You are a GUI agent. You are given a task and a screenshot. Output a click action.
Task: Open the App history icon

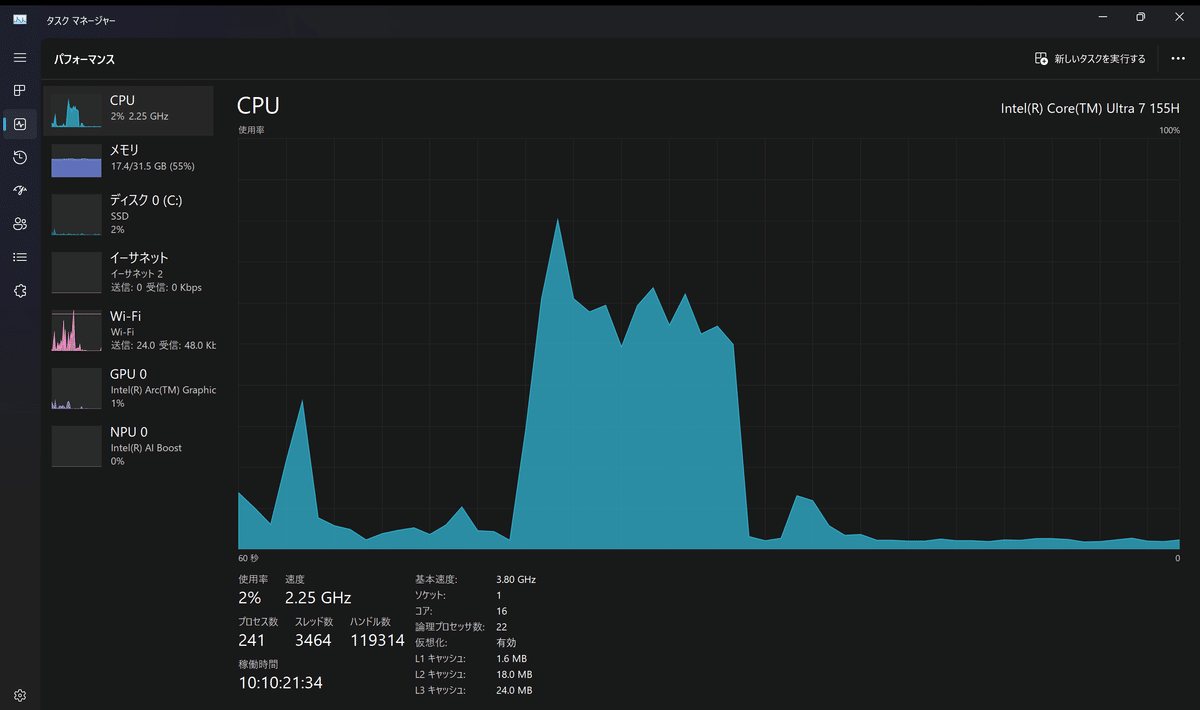pyautogui.click(x=20, y=157)
